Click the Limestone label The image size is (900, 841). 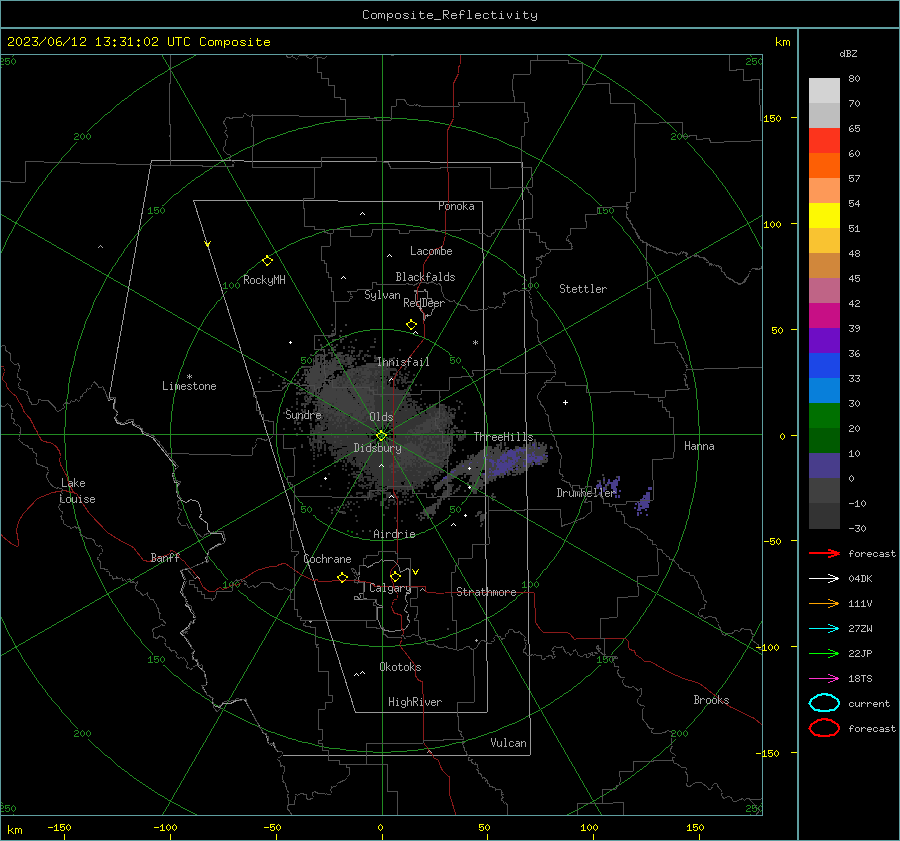189,386
